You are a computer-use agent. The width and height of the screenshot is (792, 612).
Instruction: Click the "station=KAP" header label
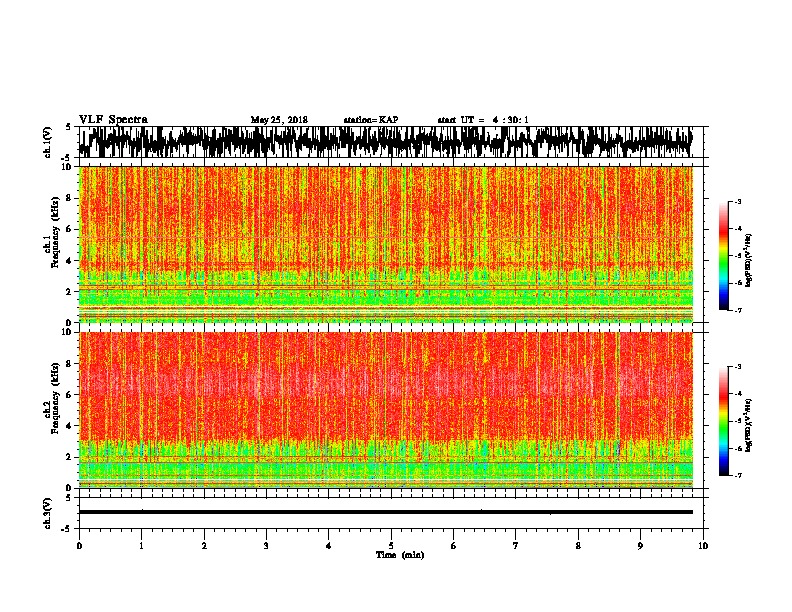[x=371, y=120]
